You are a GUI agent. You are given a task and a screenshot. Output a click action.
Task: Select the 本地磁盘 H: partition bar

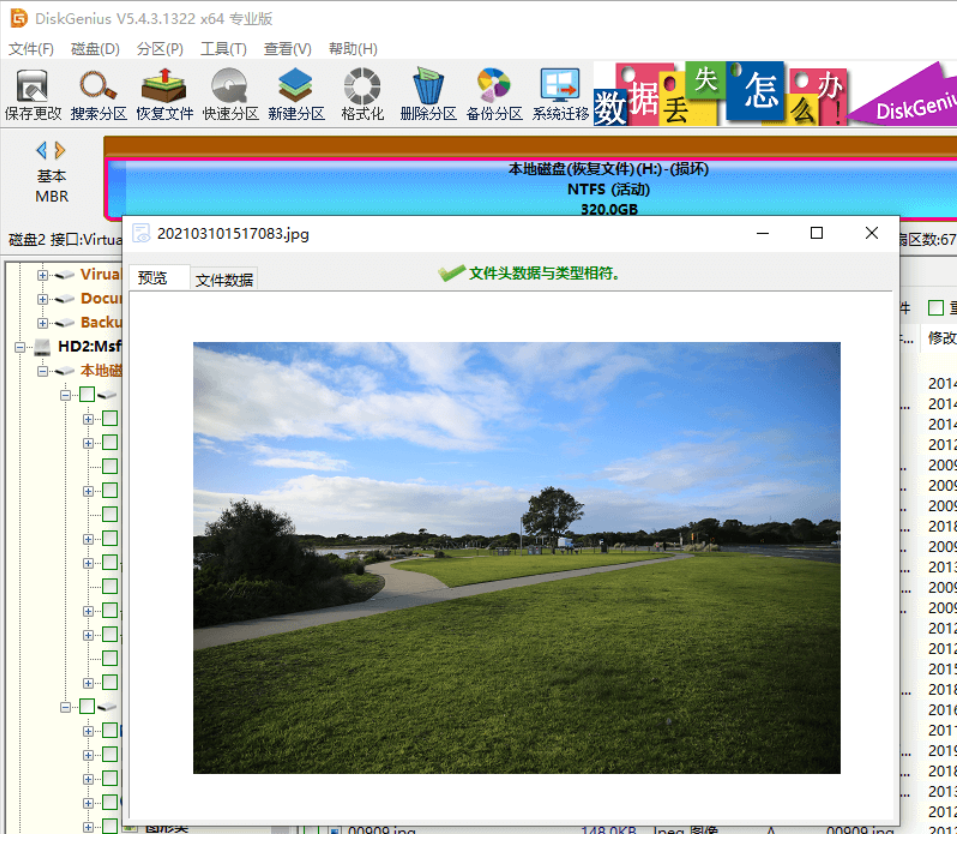tap(531, 188)
